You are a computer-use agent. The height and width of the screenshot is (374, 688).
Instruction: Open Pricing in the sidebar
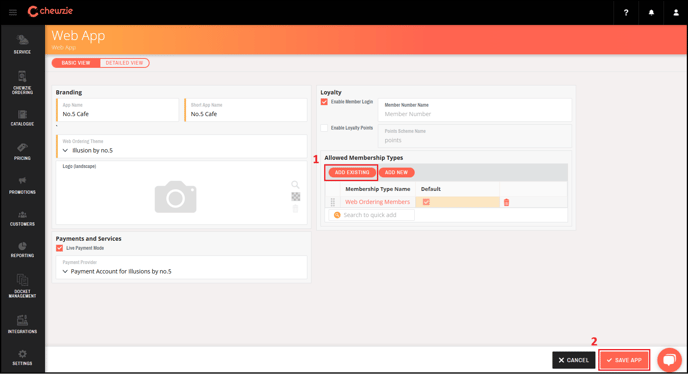pyautogui.click(x=22, y=151)
